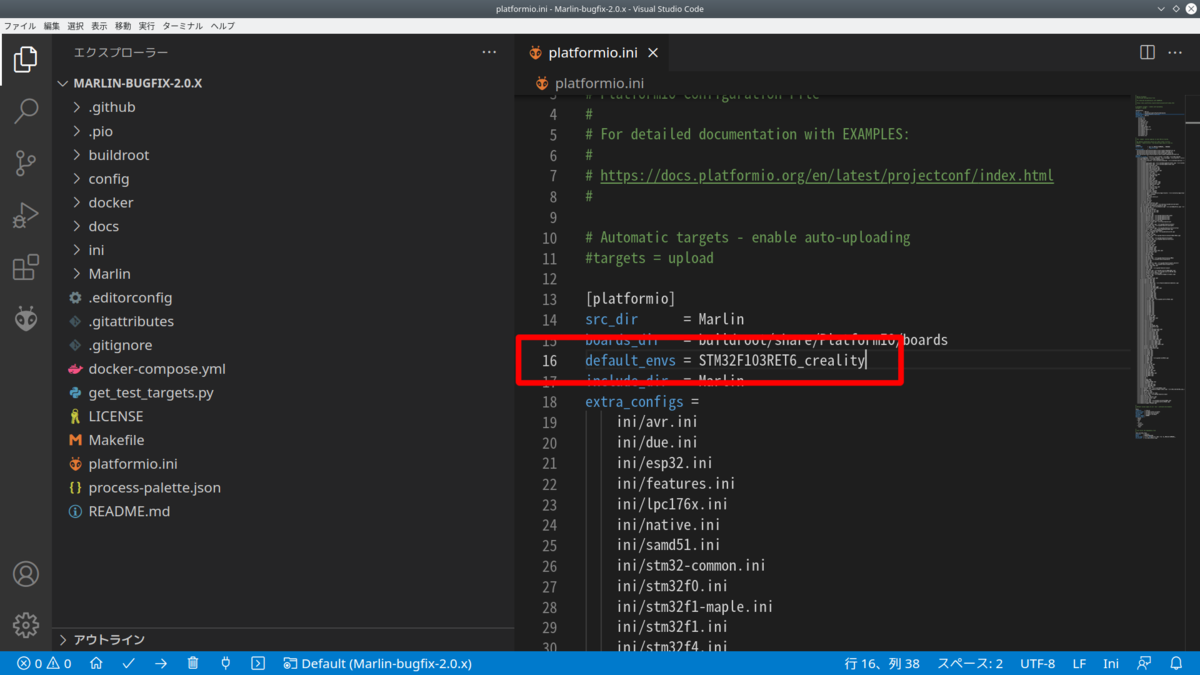Open get_test_targets.py file
The height and width of the screenshot is (675, 1200).
point(283,393)
